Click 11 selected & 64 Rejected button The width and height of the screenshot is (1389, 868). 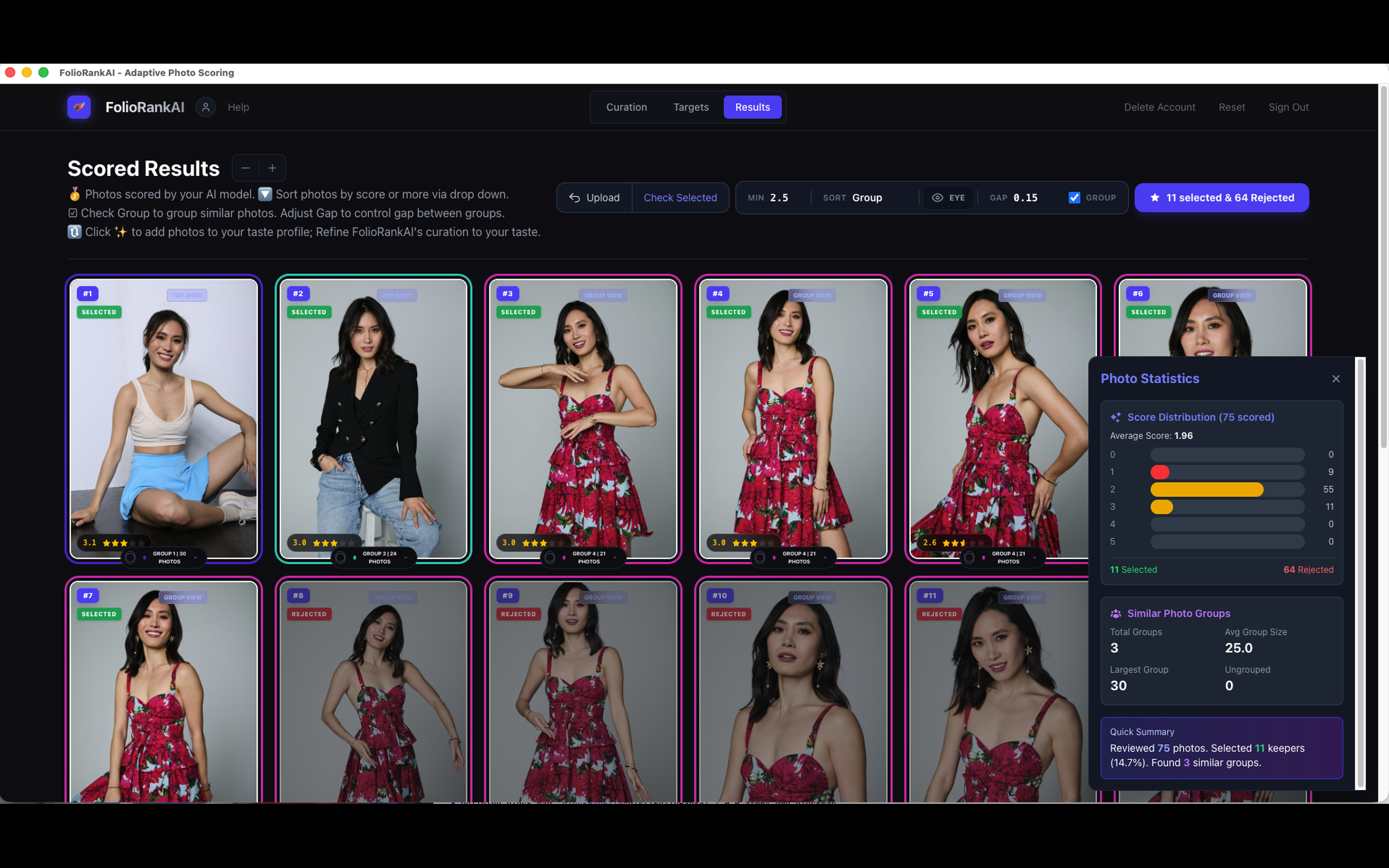click(1221, 198)
